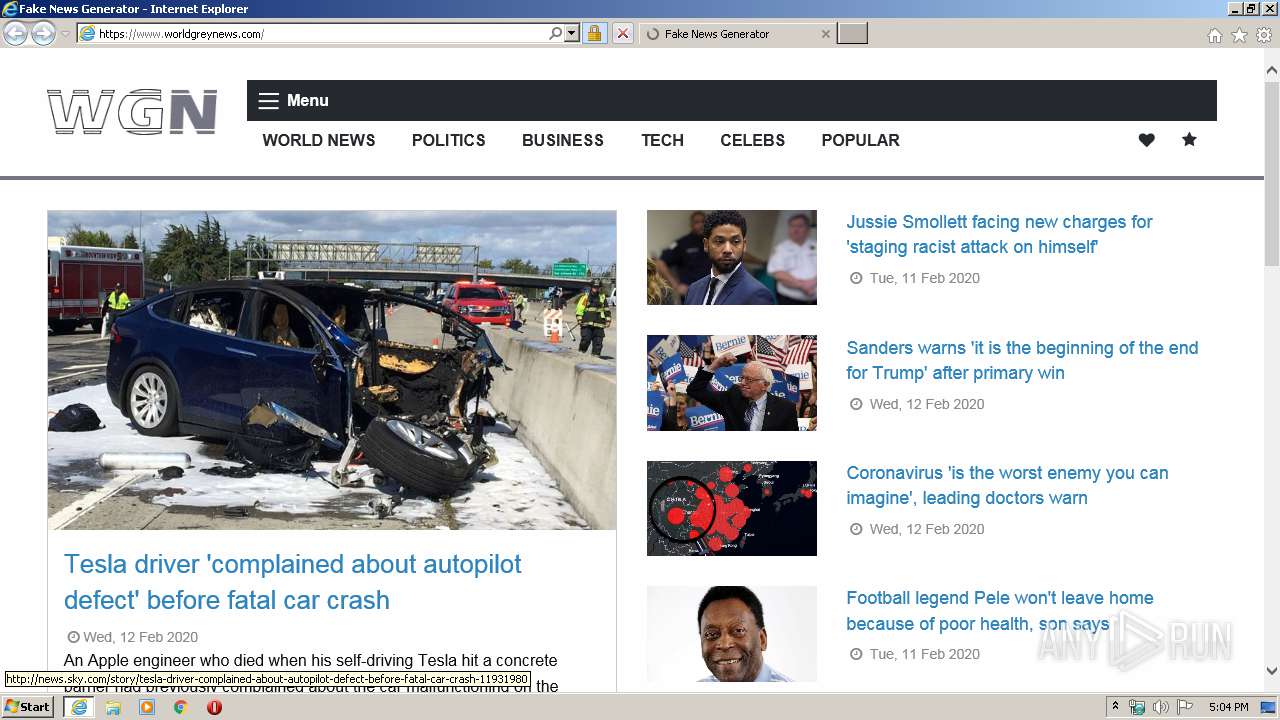Go to the Politics section
The height and width of the screenshot is (720, 1280).
[449, 140]
